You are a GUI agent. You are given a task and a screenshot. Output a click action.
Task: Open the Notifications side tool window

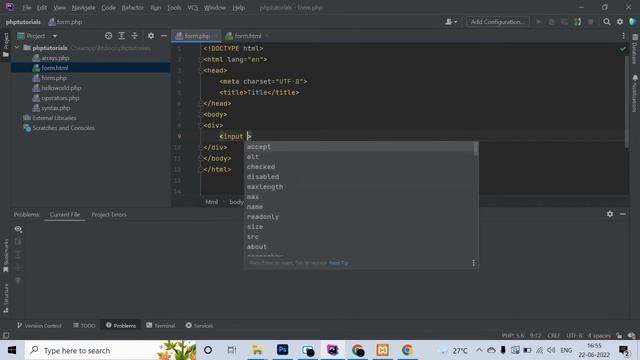click(x=635, y=93)
